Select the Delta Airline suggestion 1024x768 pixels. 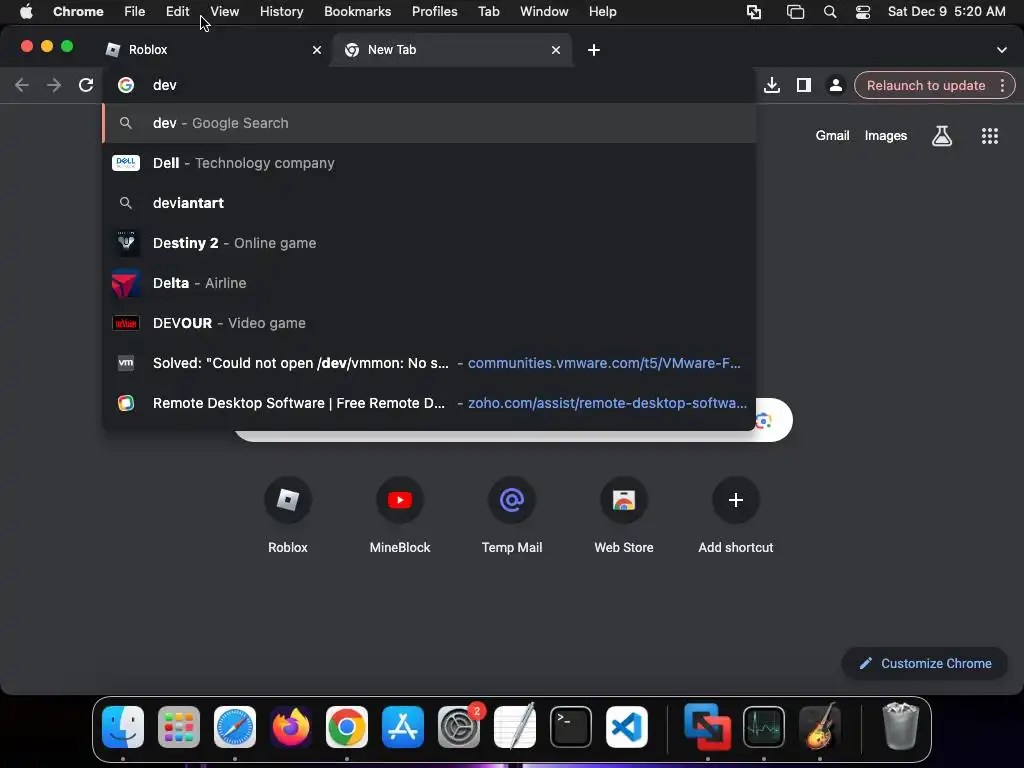pos(429,283)
